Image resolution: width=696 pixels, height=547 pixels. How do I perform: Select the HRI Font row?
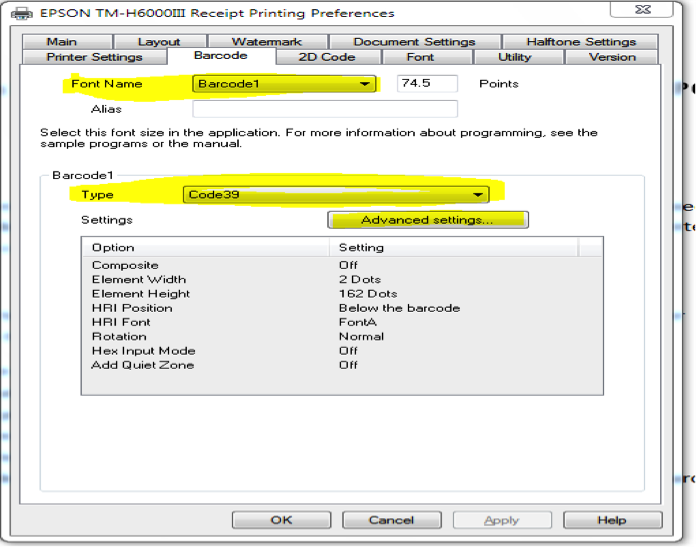(x=342, y=322)
